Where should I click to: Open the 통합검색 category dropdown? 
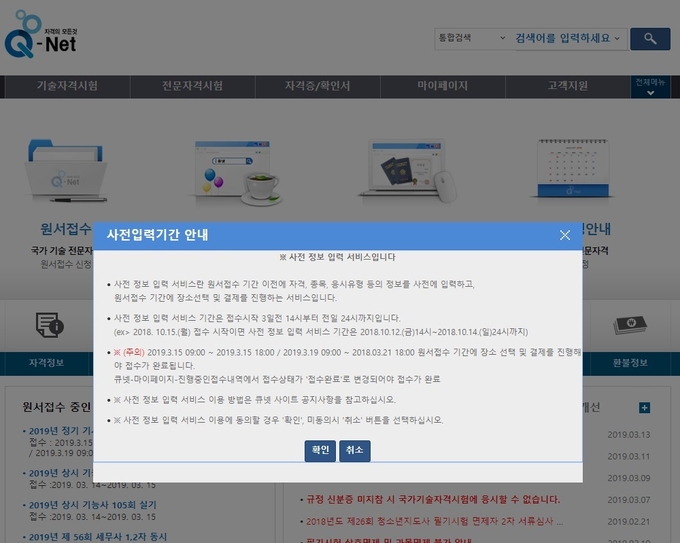coord(473,38)
